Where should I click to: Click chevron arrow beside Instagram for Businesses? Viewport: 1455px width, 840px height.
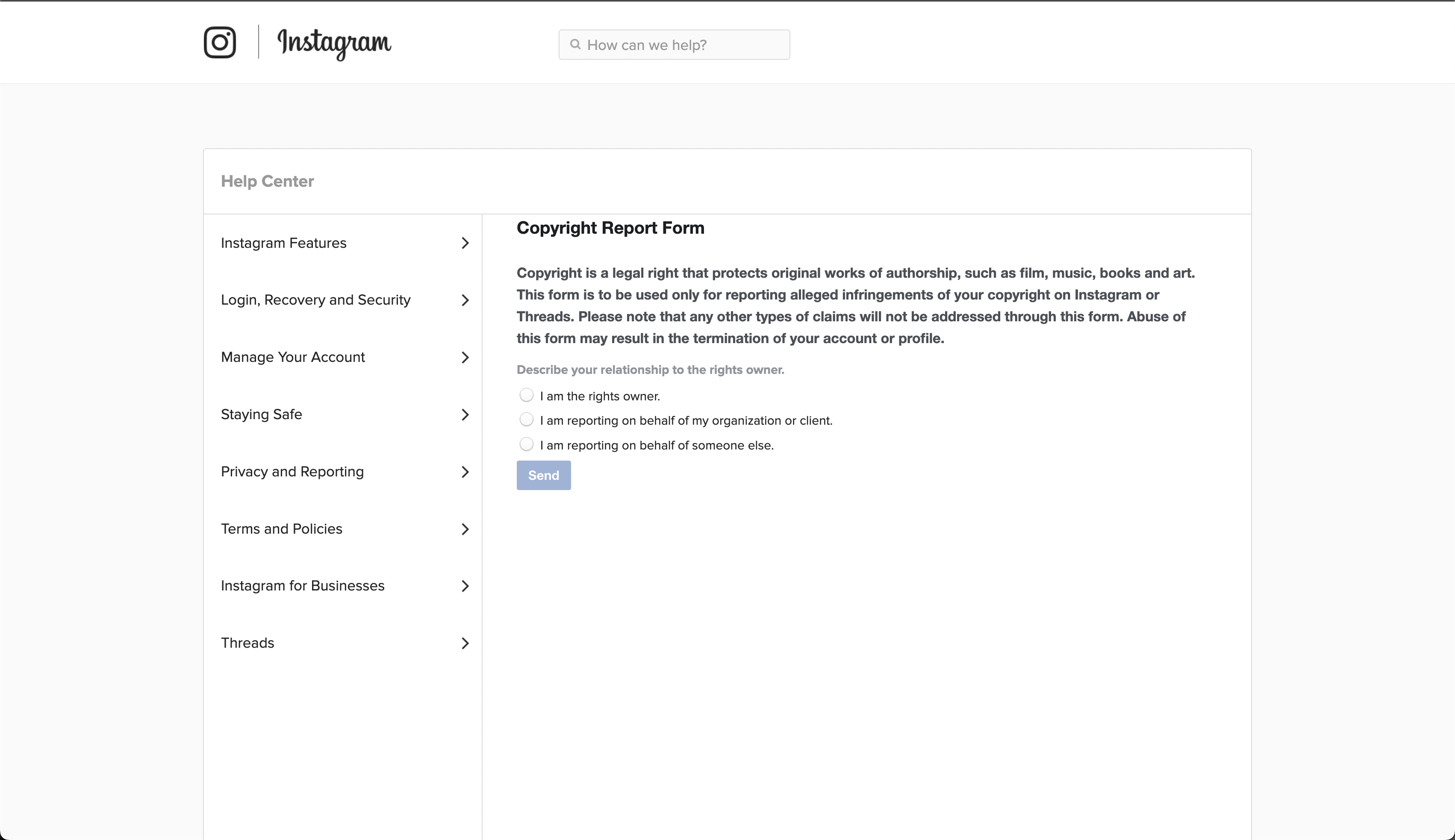click(x=465, y=586)
